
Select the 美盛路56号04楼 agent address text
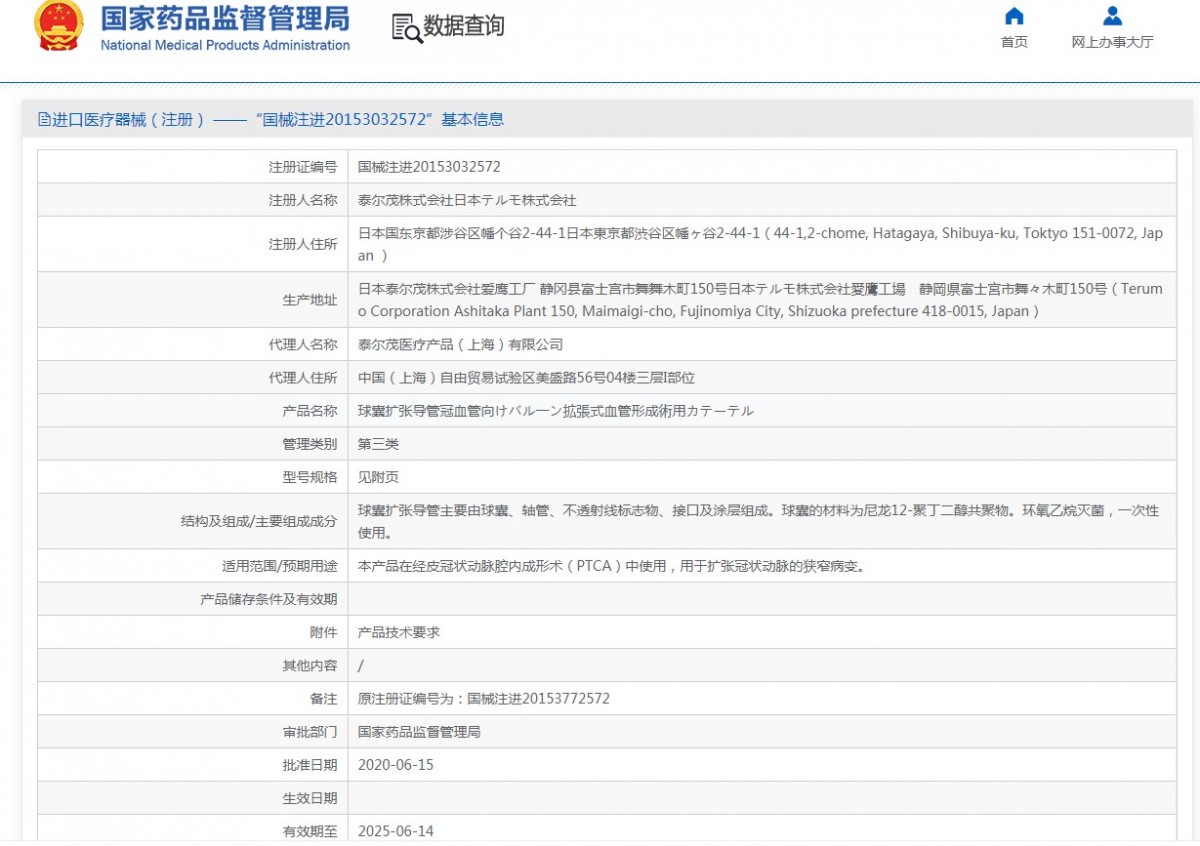click(526, 377)
